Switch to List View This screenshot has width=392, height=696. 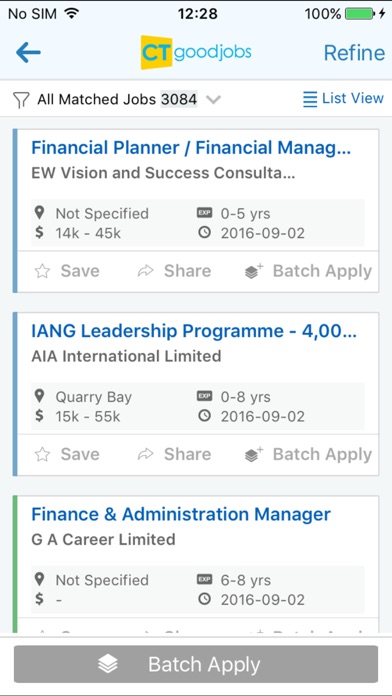pyautogui.click(x=343, y=99)
